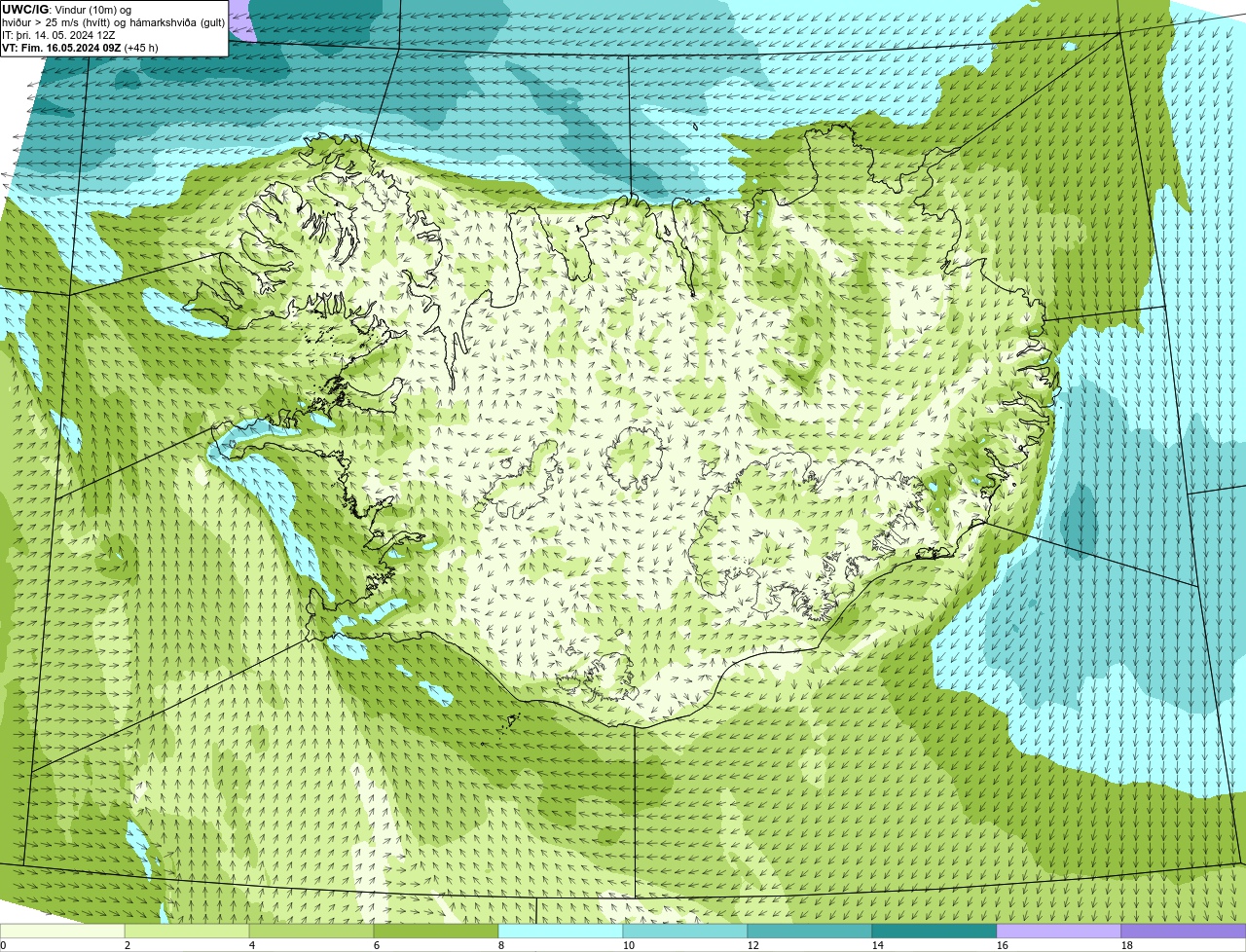Screen dimensions: 1246x952
Task: Click the legend scale label "16"
Action: tap(1003, 945)
